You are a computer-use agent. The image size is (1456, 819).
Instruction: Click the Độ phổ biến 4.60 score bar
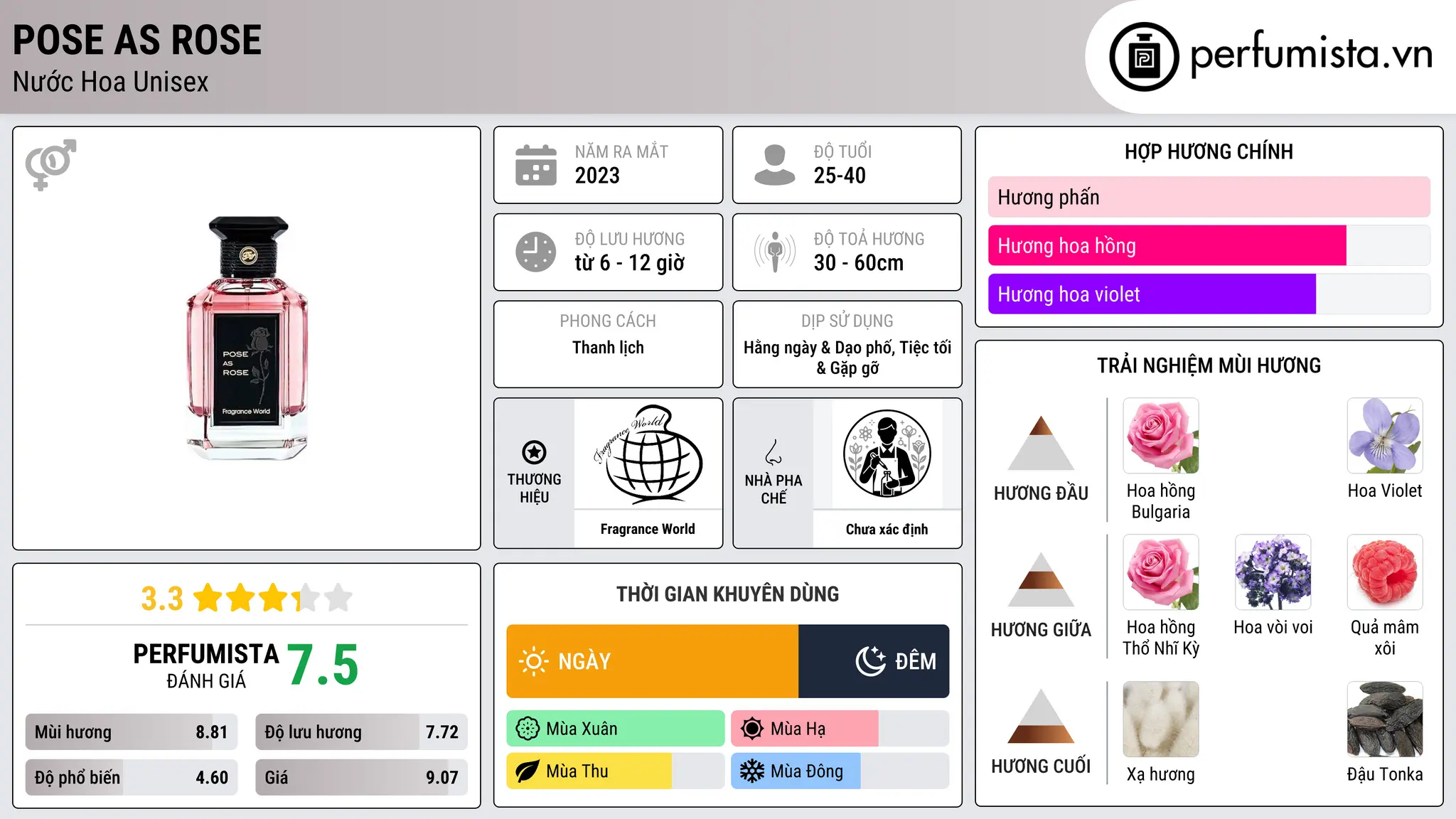point(132,777)
